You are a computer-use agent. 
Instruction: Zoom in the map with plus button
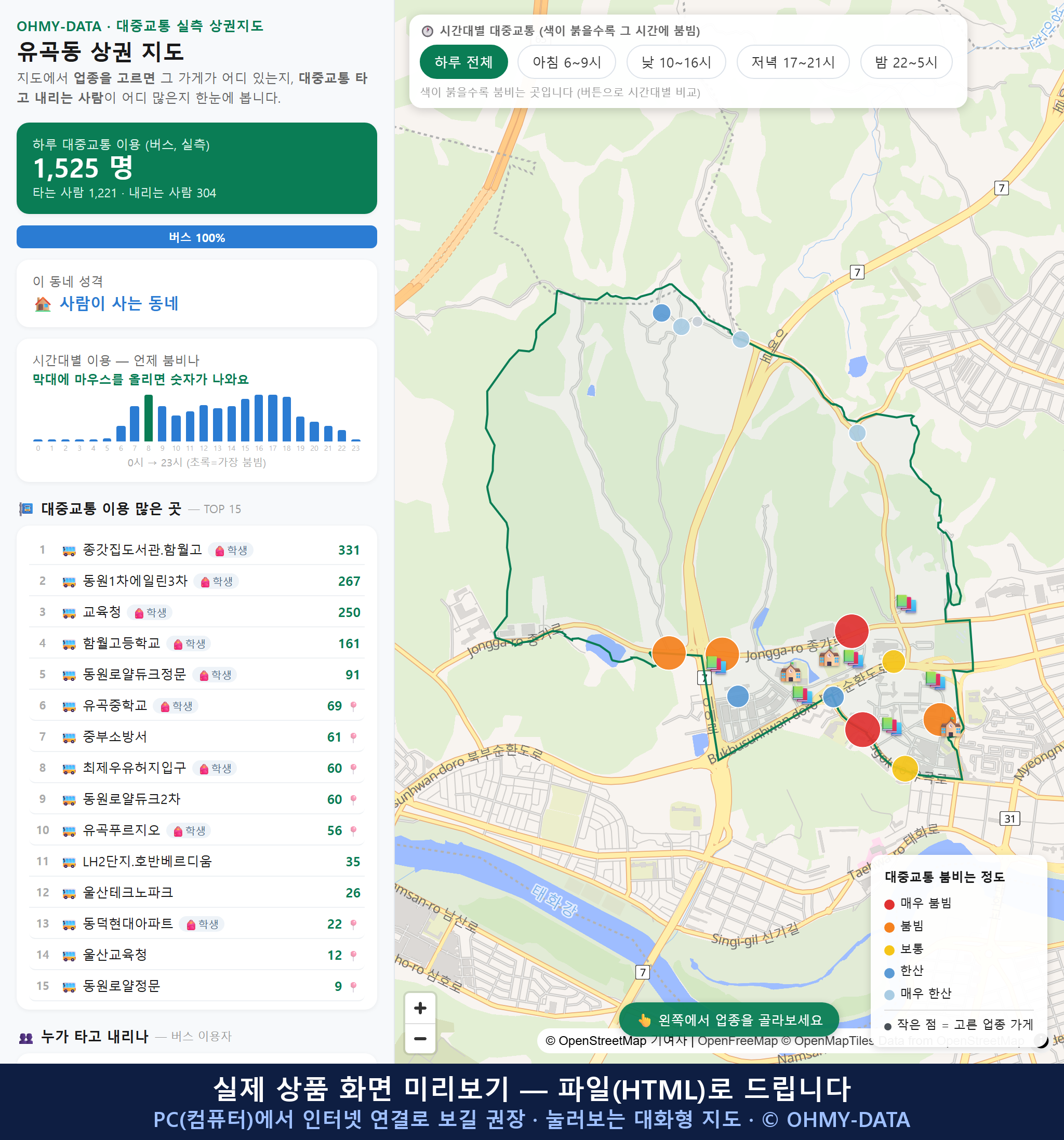(x=420, y=1008)
